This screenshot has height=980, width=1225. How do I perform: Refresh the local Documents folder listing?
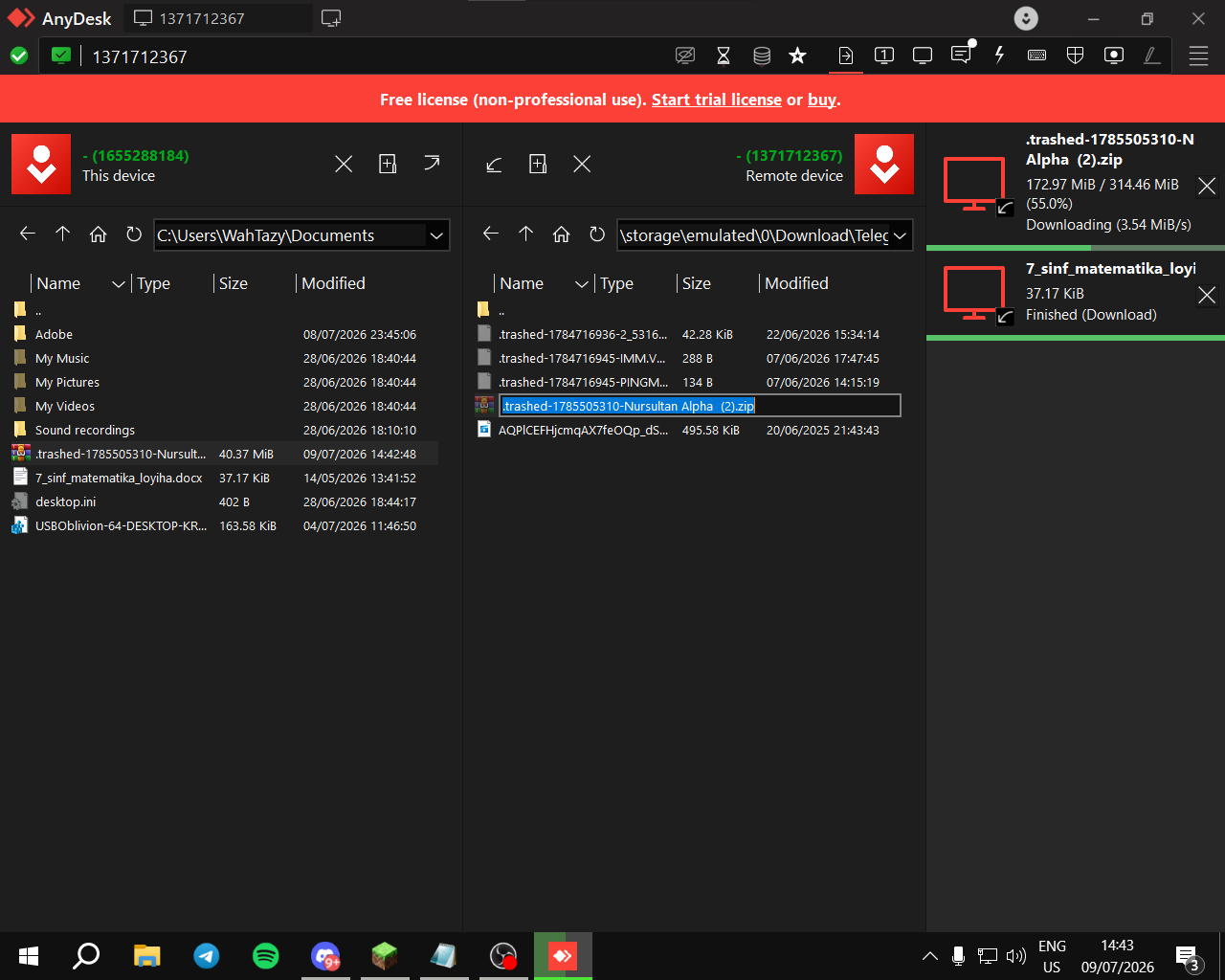[x=134, y=234]
